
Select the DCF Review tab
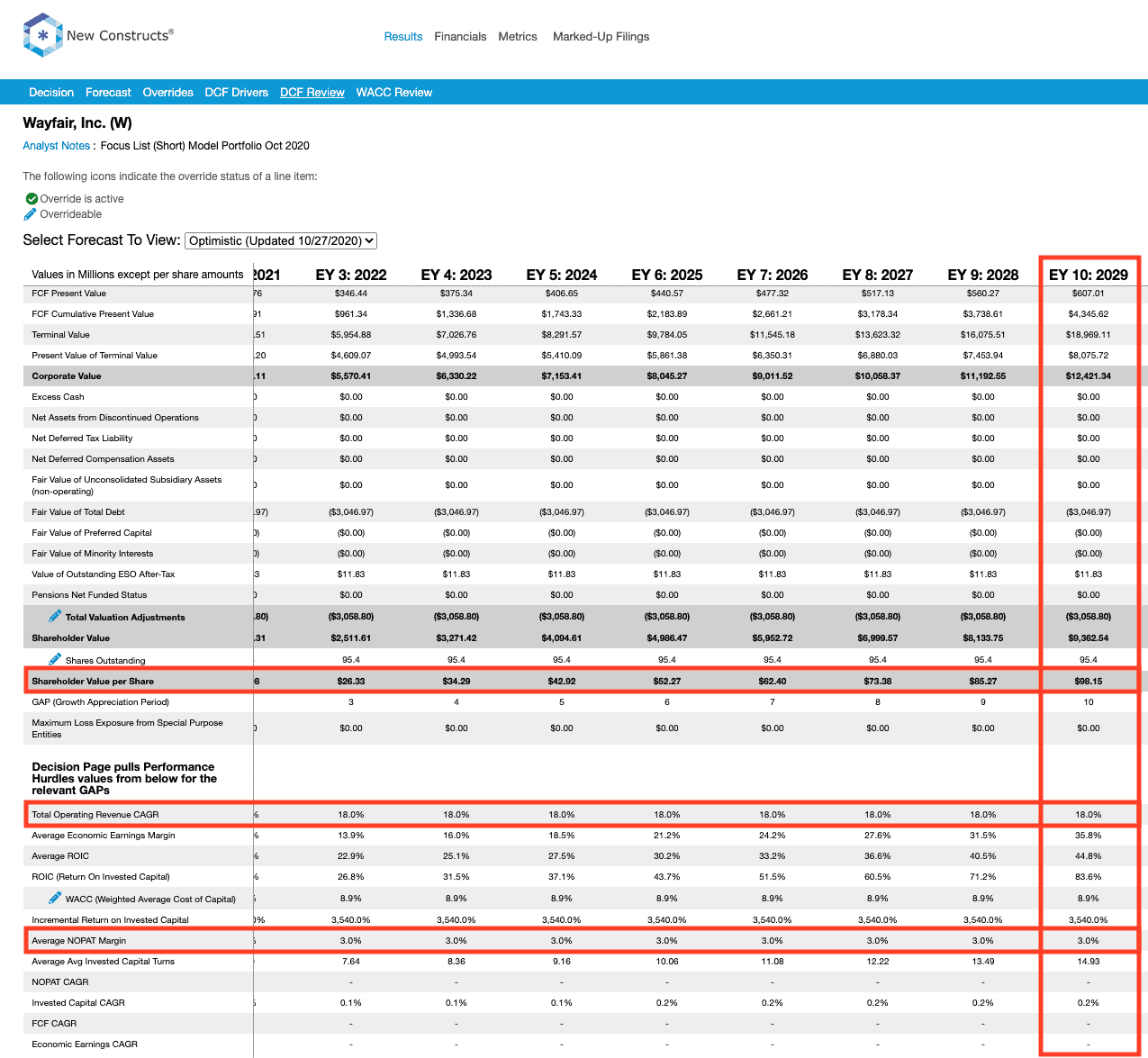[x=312, y=93]
